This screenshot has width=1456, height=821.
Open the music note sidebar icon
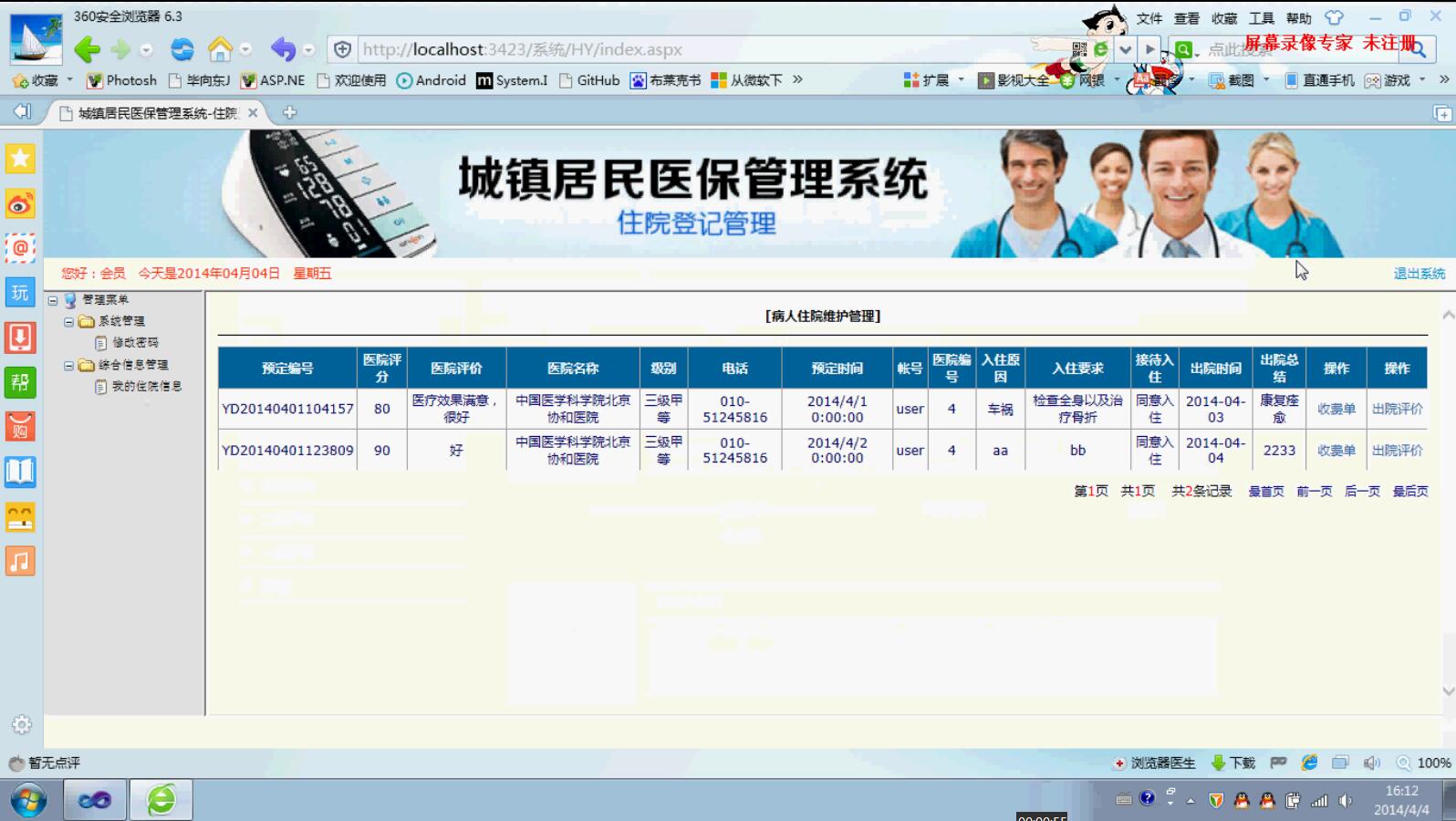tap(20, 561)
